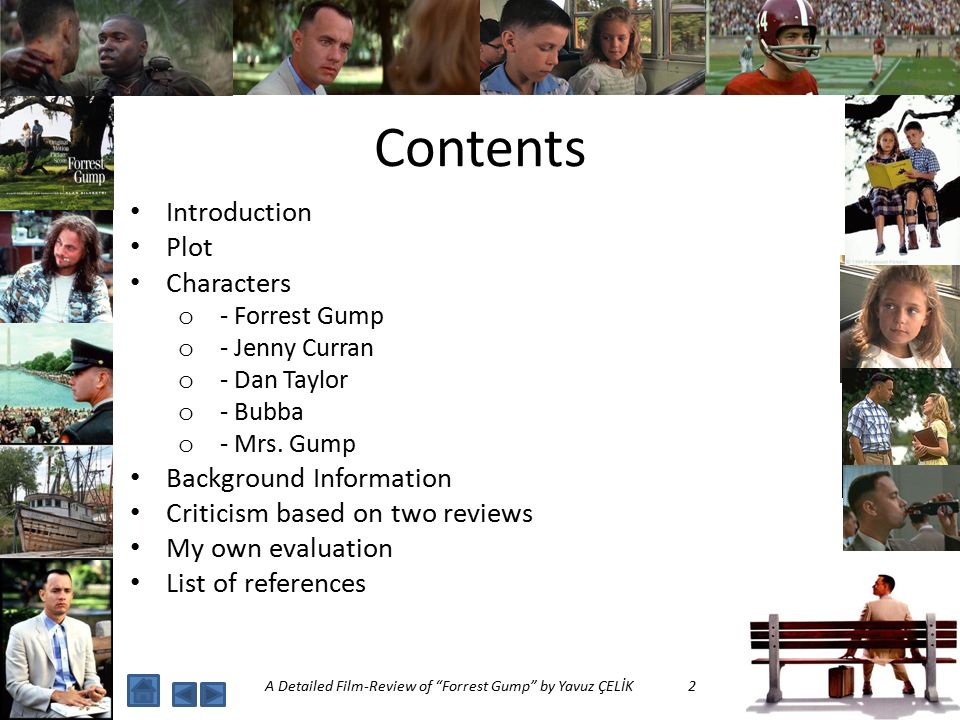Click the long-haired man photo
Image resolution: width=960 pixels, height=720 pixels.
[56, 266]
